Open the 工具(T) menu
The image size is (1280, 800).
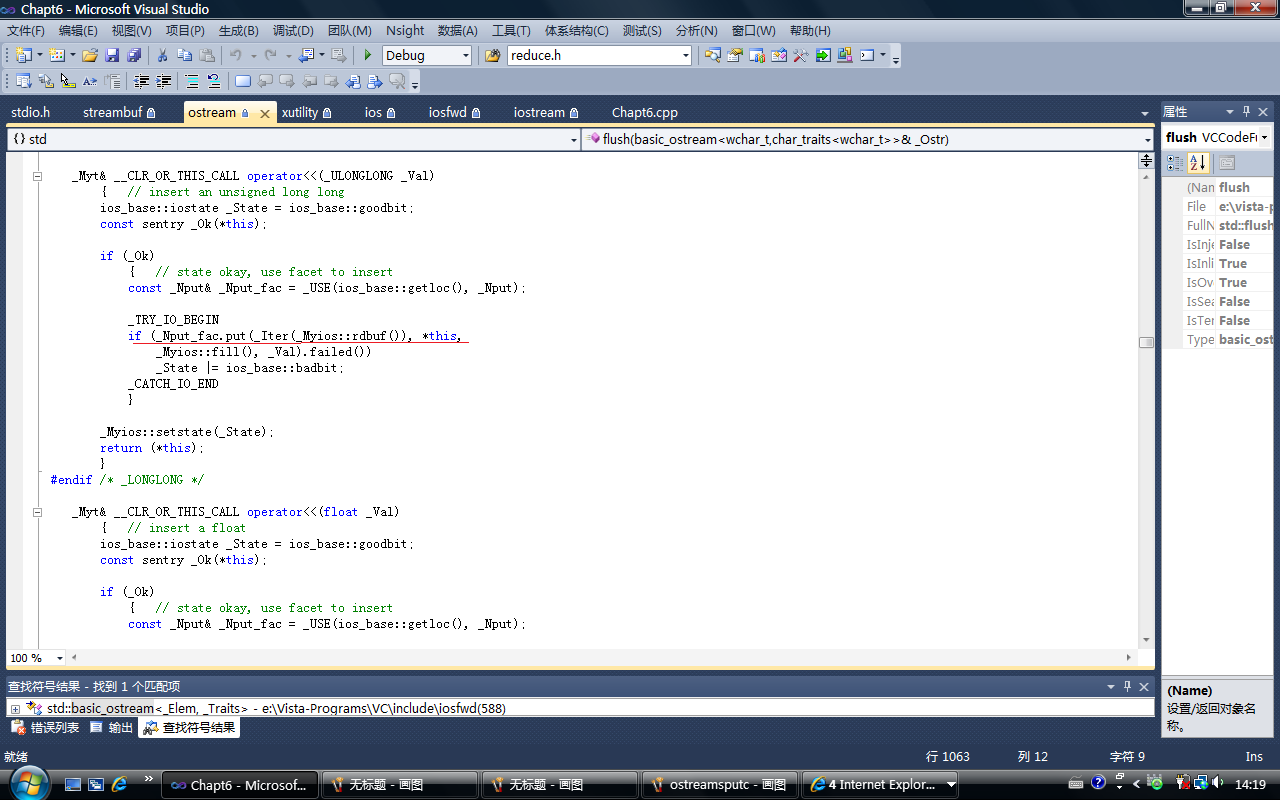pyautogui.click(x=511, y=31)
